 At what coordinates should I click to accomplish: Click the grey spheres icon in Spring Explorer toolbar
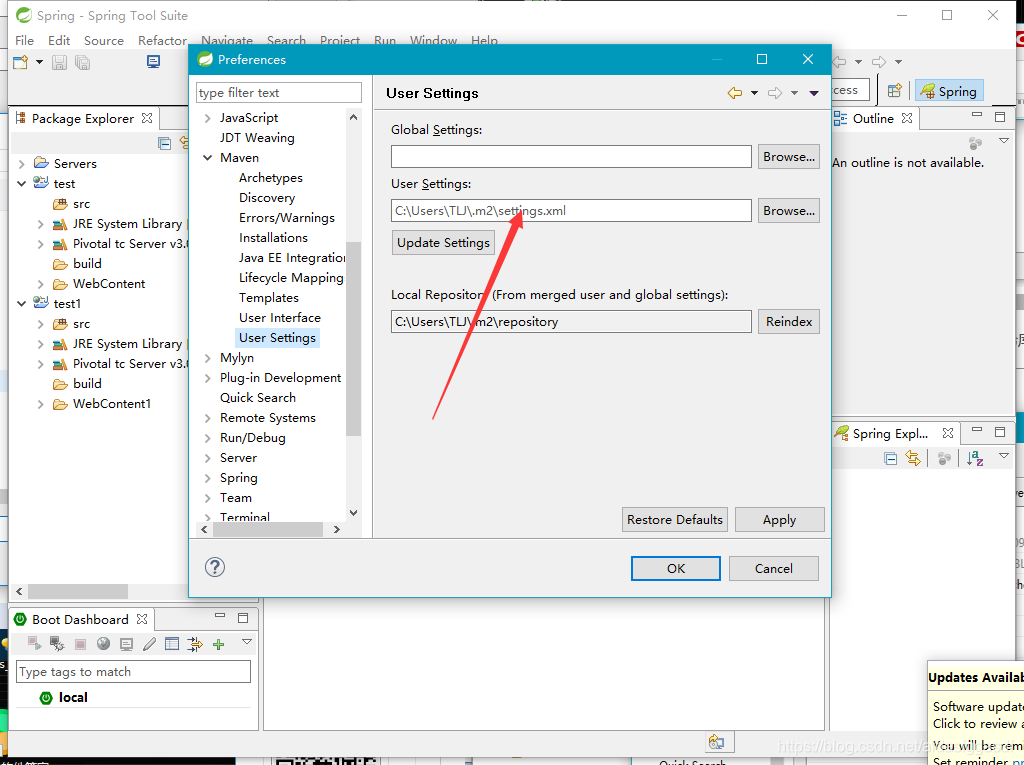tap(944, 459)
